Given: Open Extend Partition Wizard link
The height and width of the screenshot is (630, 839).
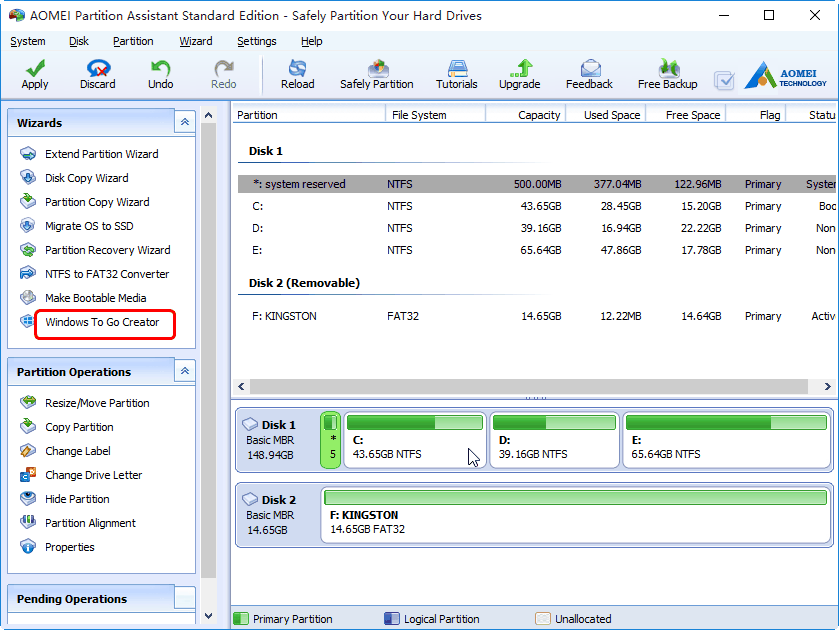Looking at the screenshot, I should click(102, 154).
